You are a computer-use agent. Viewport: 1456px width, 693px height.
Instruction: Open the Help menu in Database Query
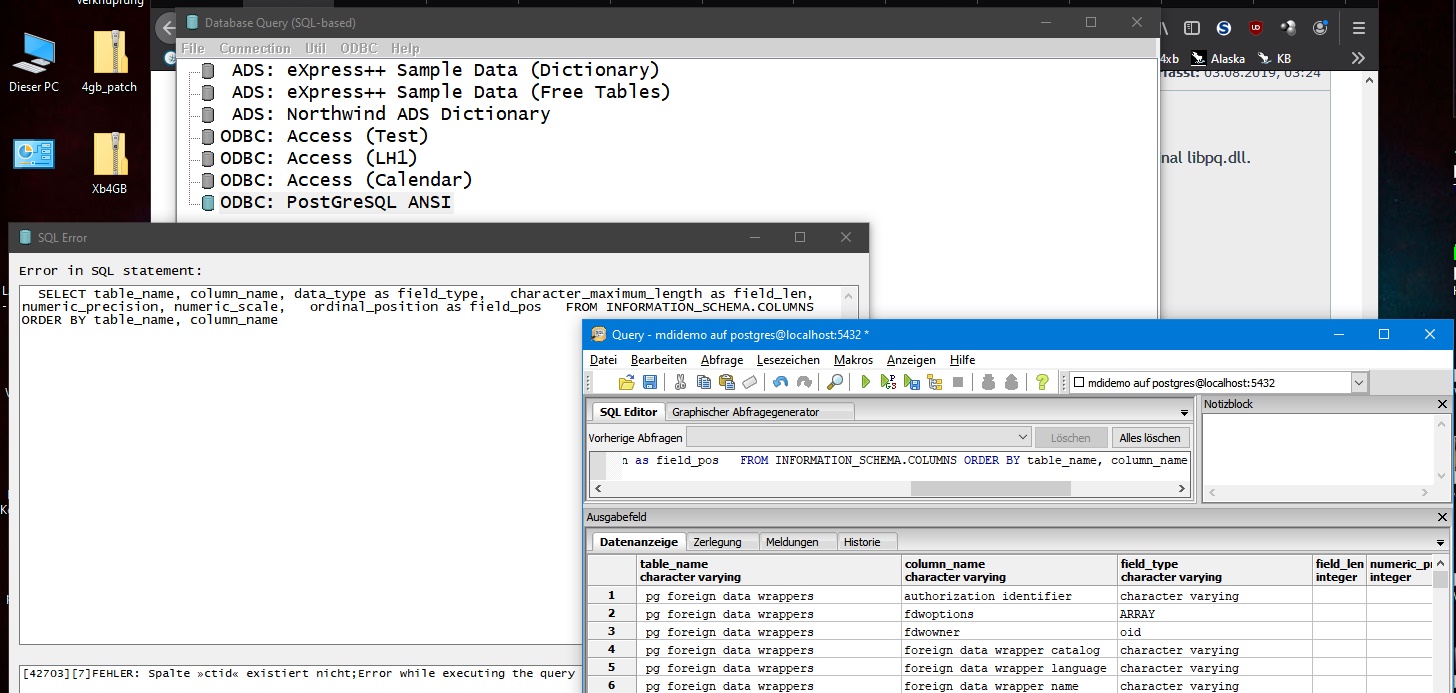pyautogui.click(x=405, y=48)
